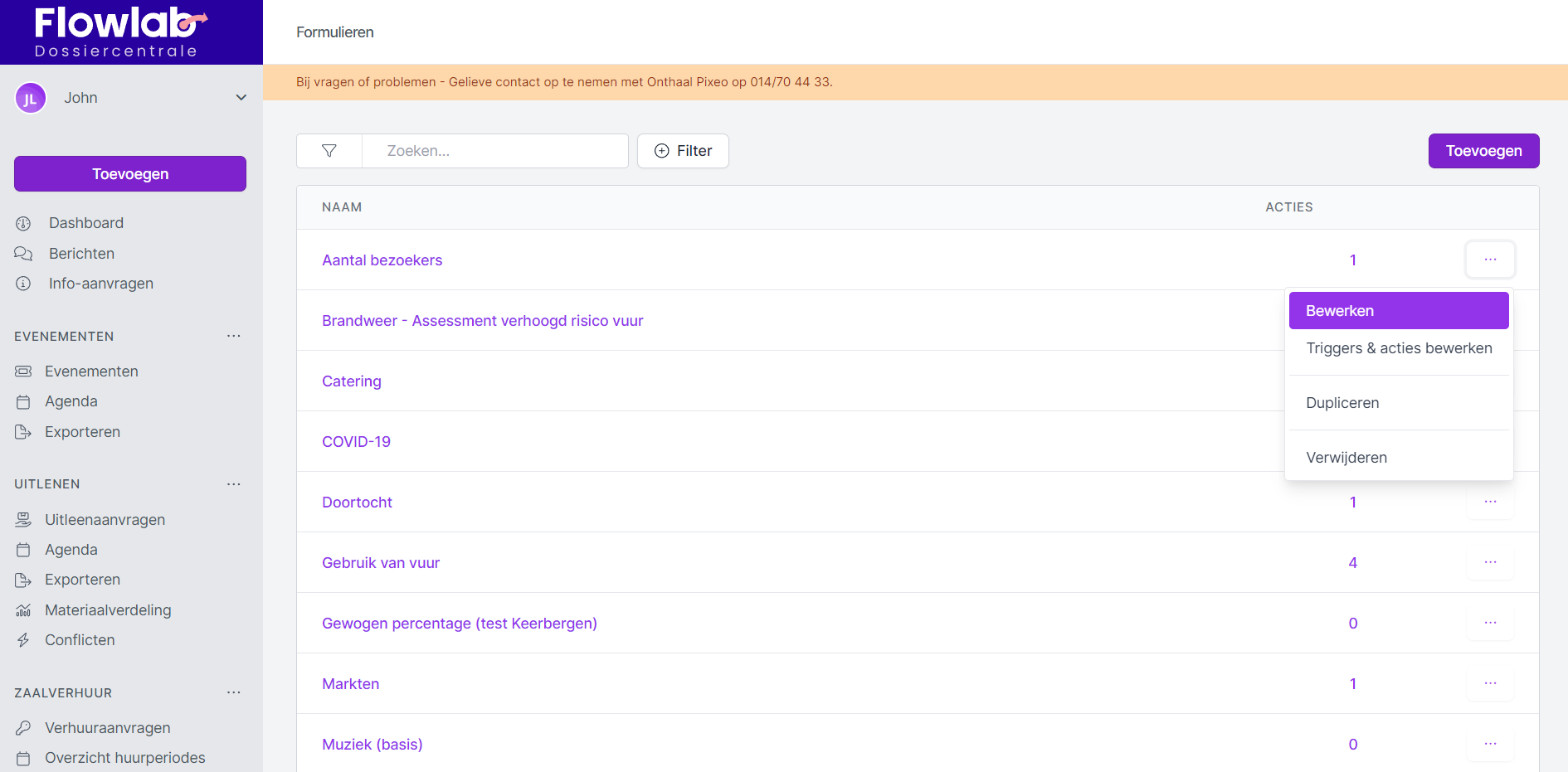Go to Berichten in the sidebar
Viewport: 1568px width, 772px height.
pos(81,254)
